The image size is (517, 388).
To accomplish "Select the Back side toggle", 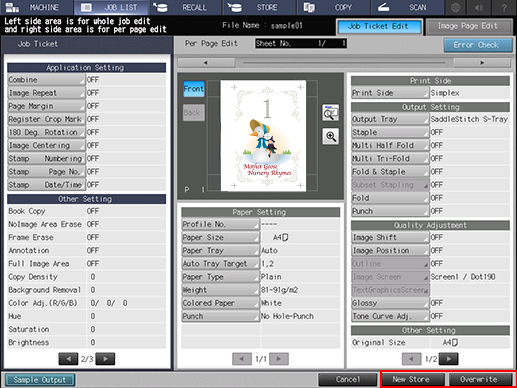I will [x=194, y=113].
